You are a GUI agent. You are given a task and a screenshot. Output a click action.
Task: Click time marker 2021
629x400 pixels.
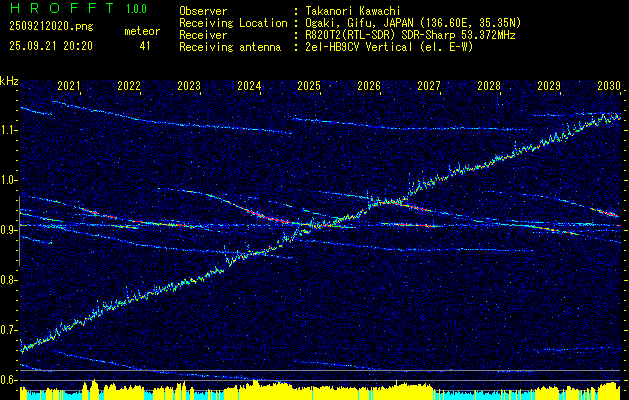[69, 86]
